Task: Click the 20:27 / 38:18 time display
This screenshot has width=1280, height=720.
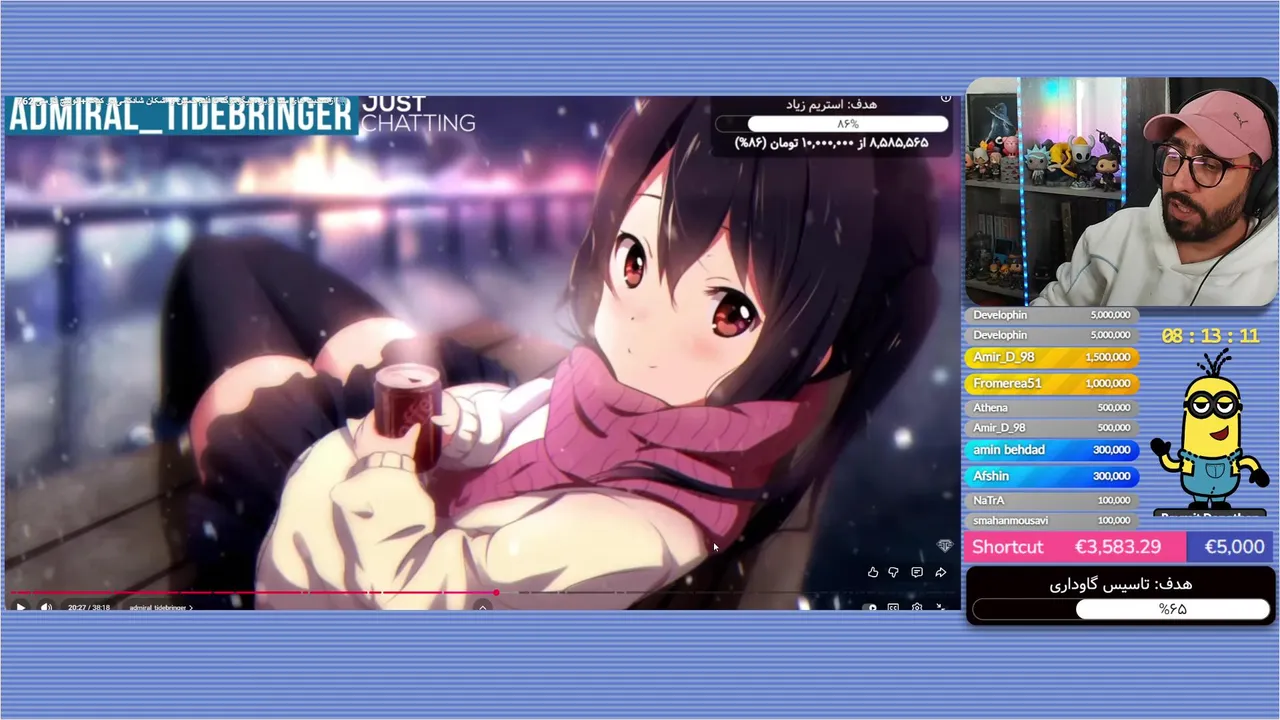Action: tap(89, 607)
